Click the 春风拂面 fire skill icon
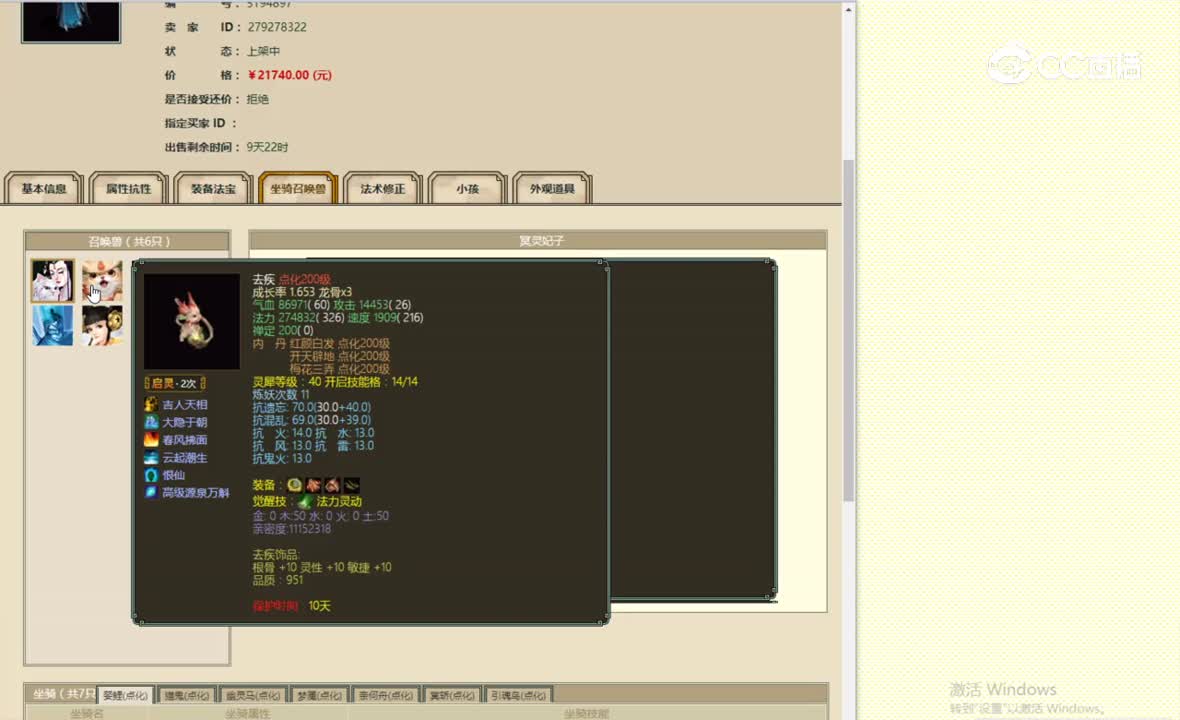Viewport: 1180px width, 720px height. pos(151,439)
